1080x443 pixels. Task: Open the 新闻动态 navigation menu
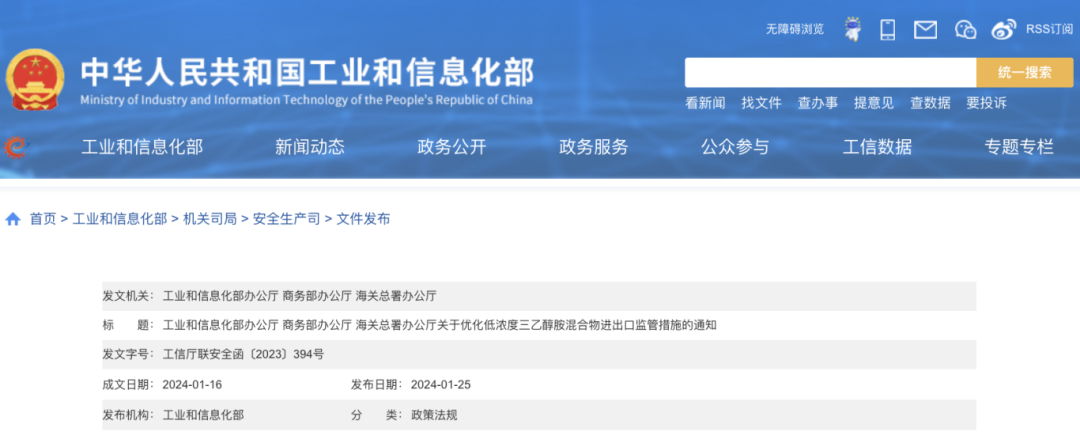pos(310,147)
